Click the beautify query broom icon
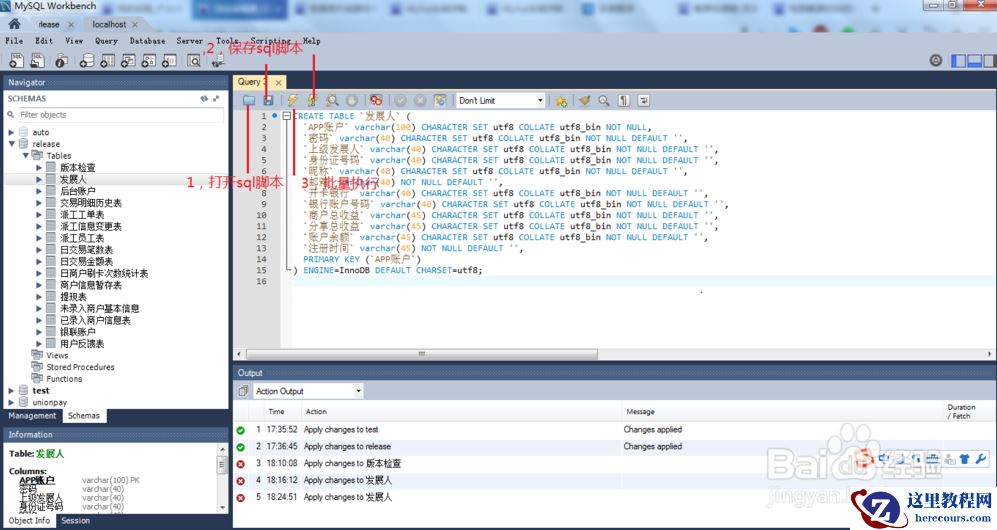 584,101
